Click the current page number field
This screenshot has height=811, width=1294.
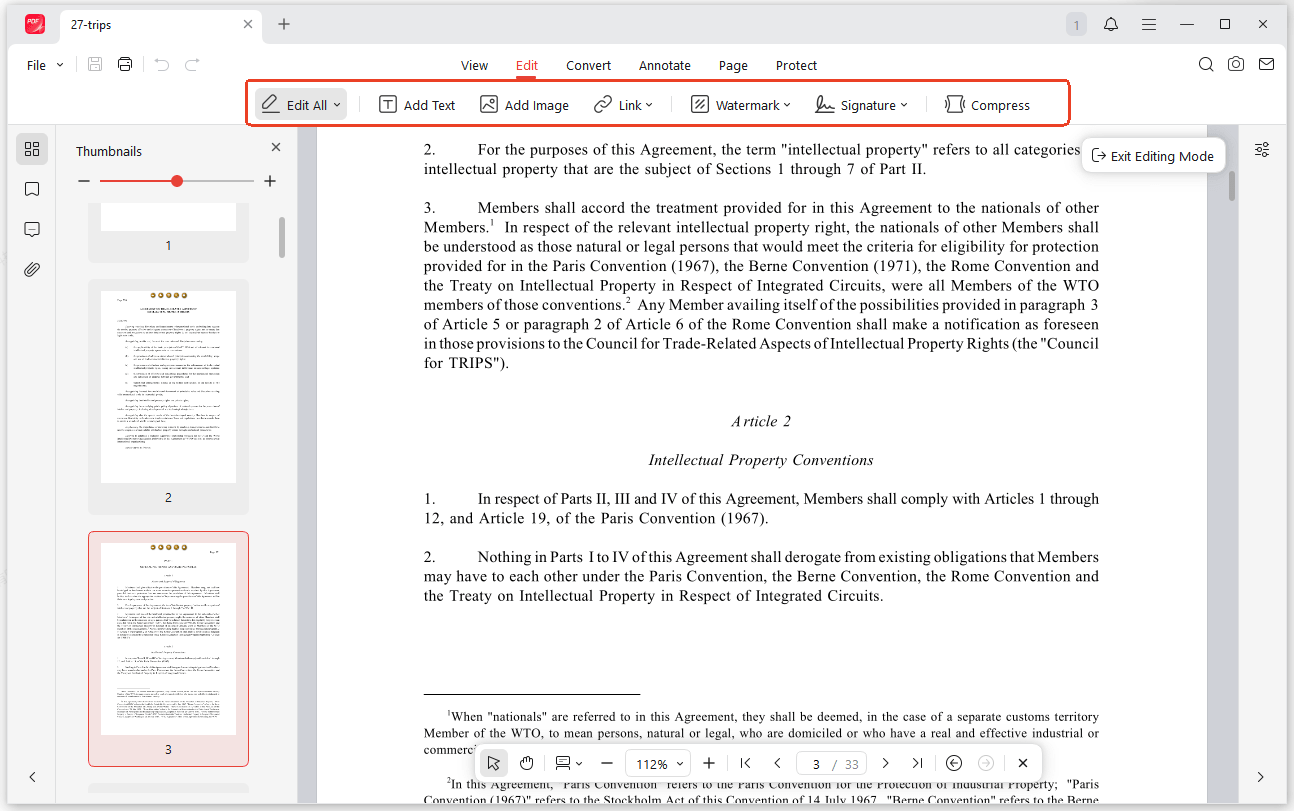[x=816, y=764]
